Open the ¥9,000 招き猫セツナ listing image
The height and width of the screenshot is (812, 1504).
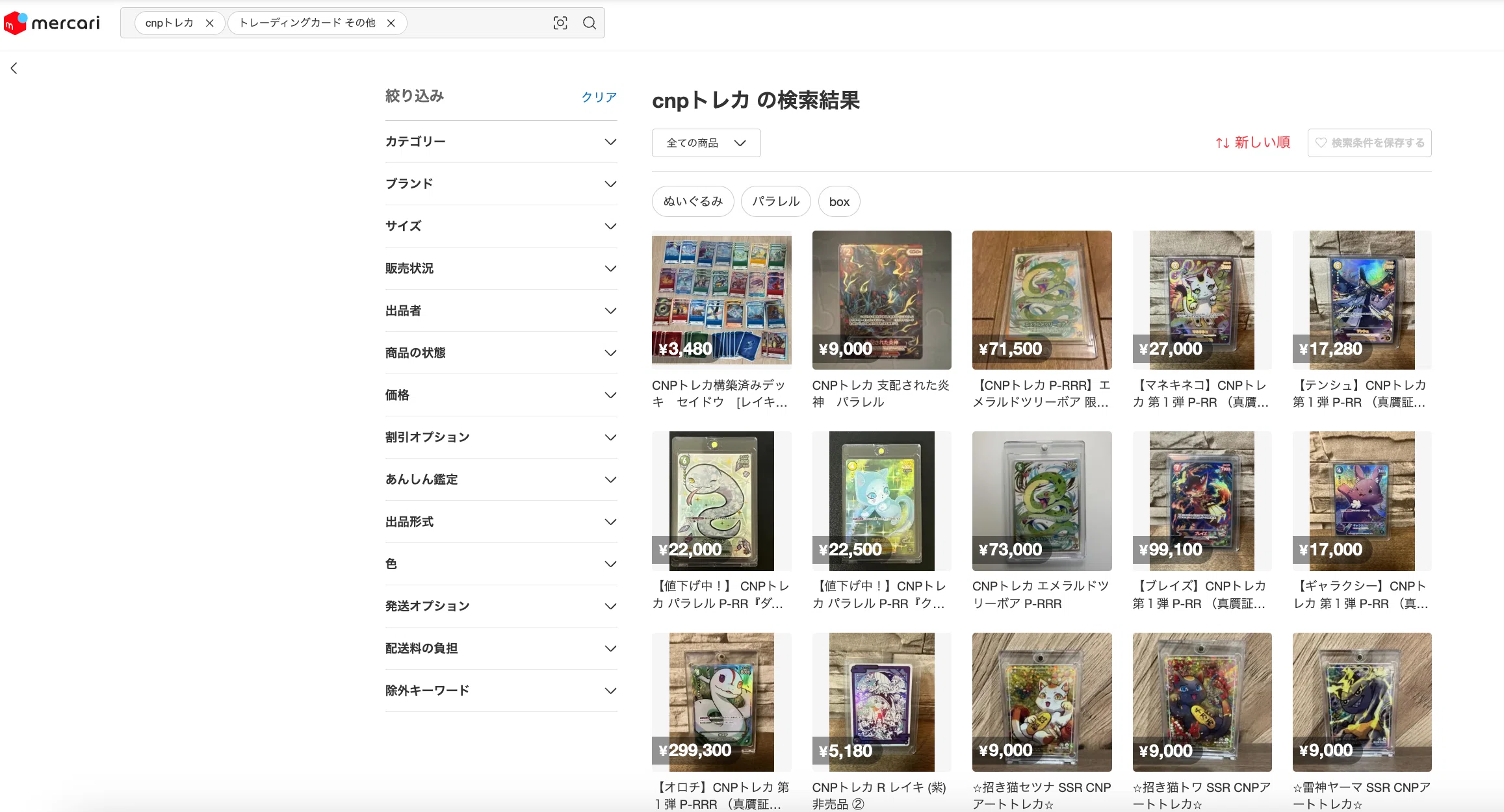[1042, 702]
